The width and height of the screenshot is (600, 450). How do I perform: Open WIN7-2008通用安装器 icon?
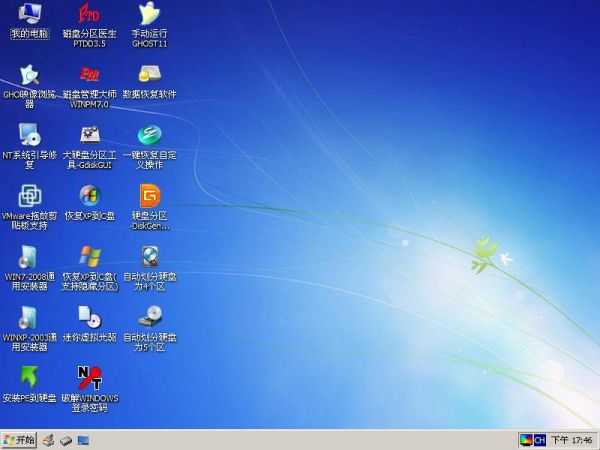(29, 257)
